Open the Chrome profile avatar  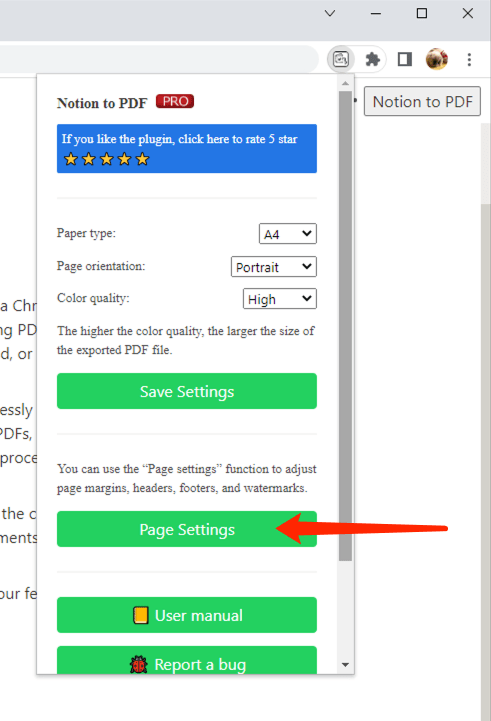(437, 59)
